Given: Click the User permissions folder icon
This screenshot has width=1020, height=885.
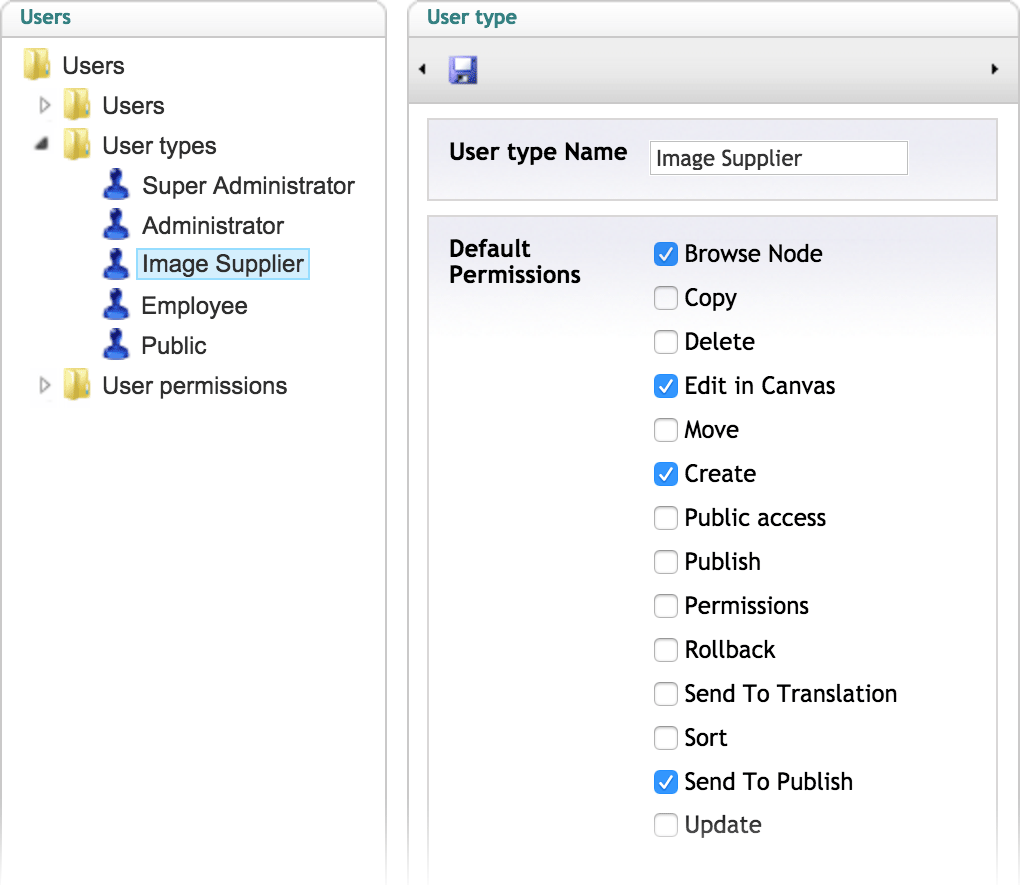Looking at the screenshot, I should click(77, 386).
